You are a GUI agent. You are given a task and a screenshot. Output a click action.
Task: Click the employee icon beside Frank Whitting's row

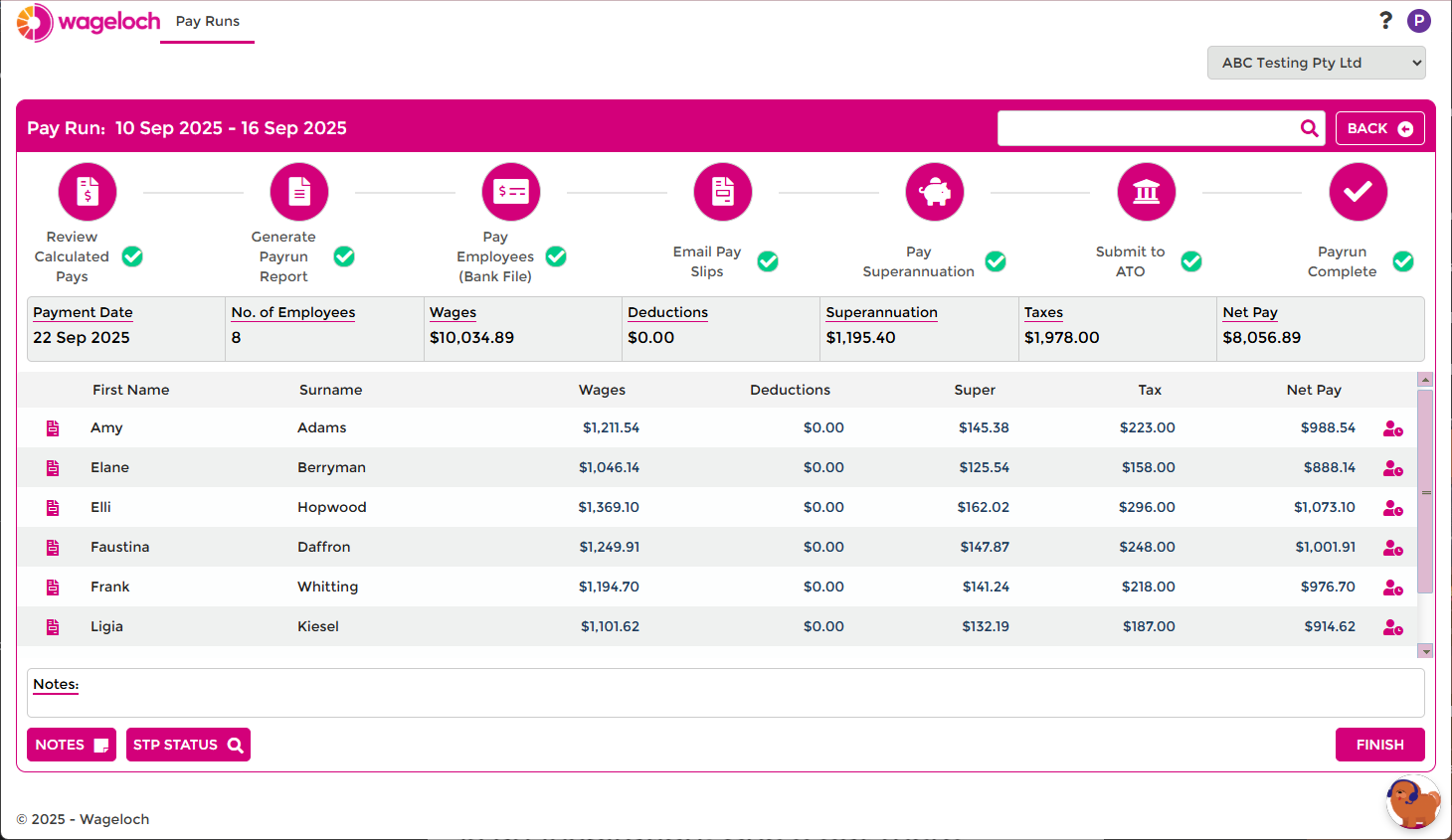click(1392, 587)
